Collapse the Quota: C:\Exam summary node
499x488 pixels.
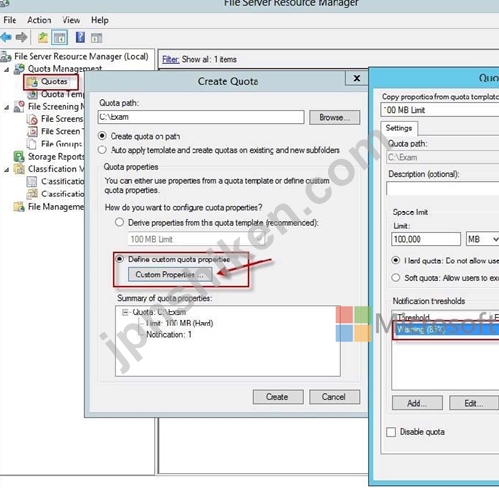125,312
